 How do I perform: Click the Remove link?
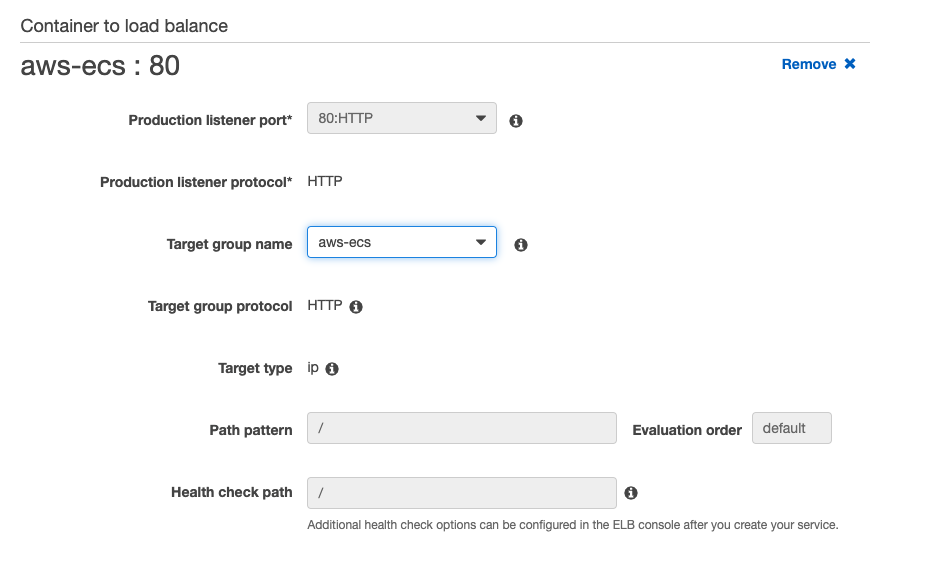tap(808, 64)
